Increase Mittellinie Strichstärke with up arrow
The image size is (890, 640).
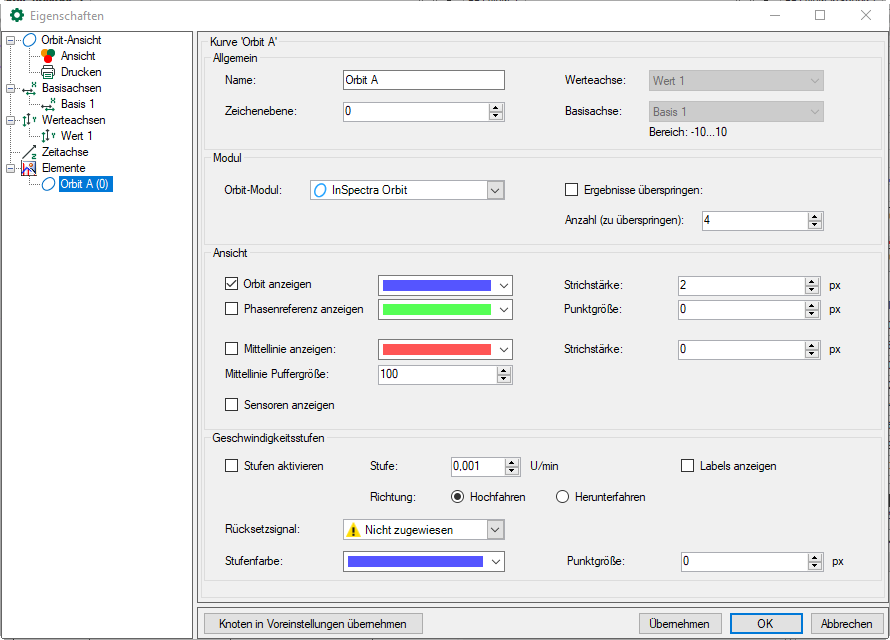(x=812, y=346)
